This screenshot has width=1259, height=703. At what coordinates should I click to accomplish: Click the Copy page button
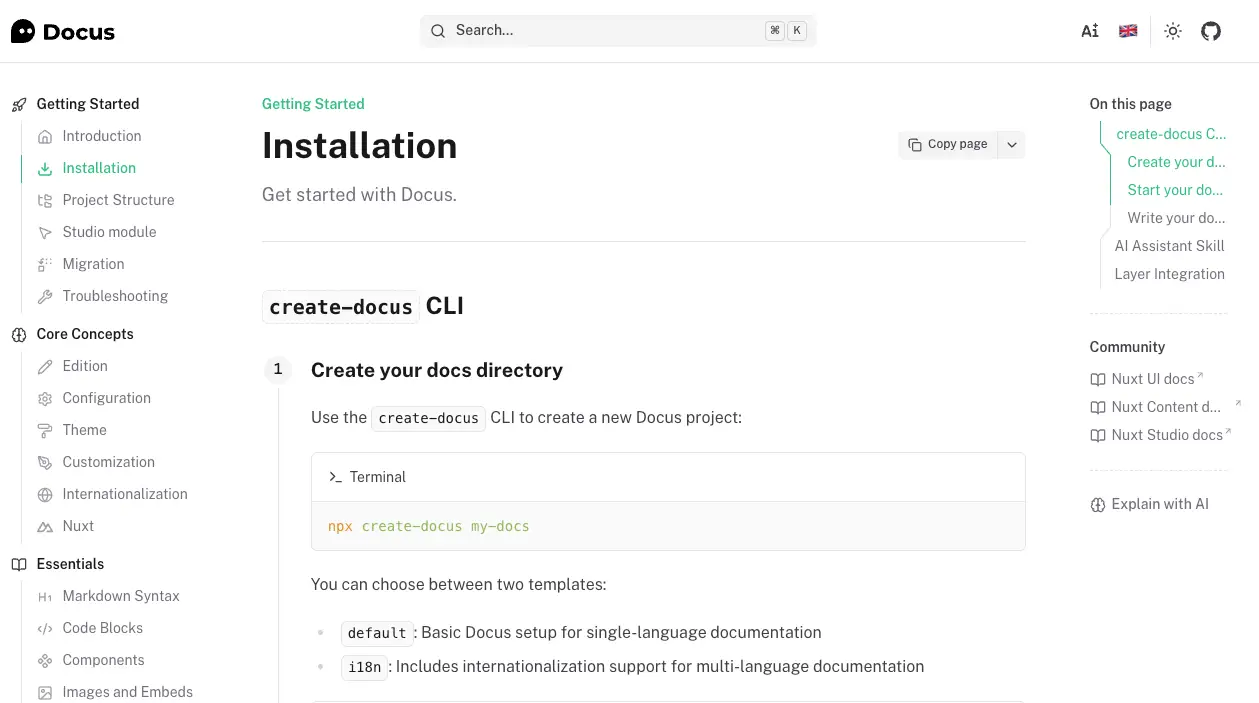(947, 144)
